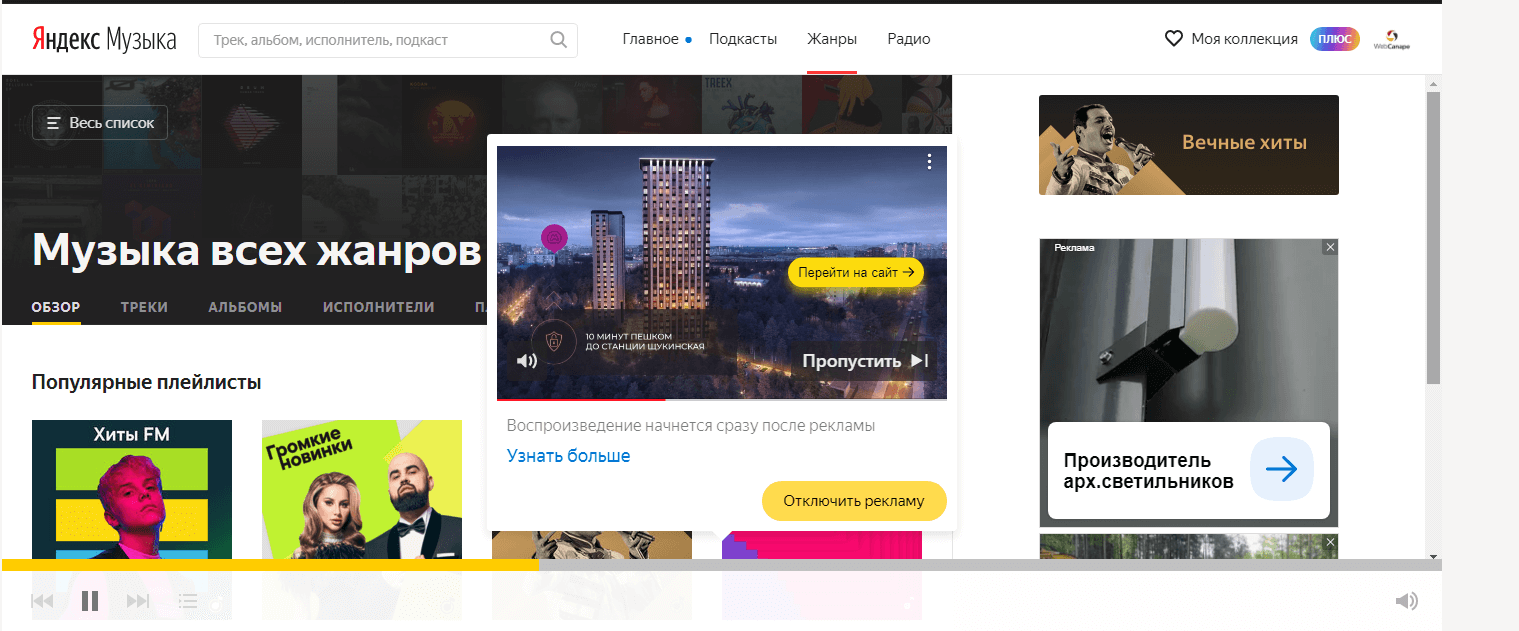
Task: Expand the Весь список genre list
Action: [100, 123]
